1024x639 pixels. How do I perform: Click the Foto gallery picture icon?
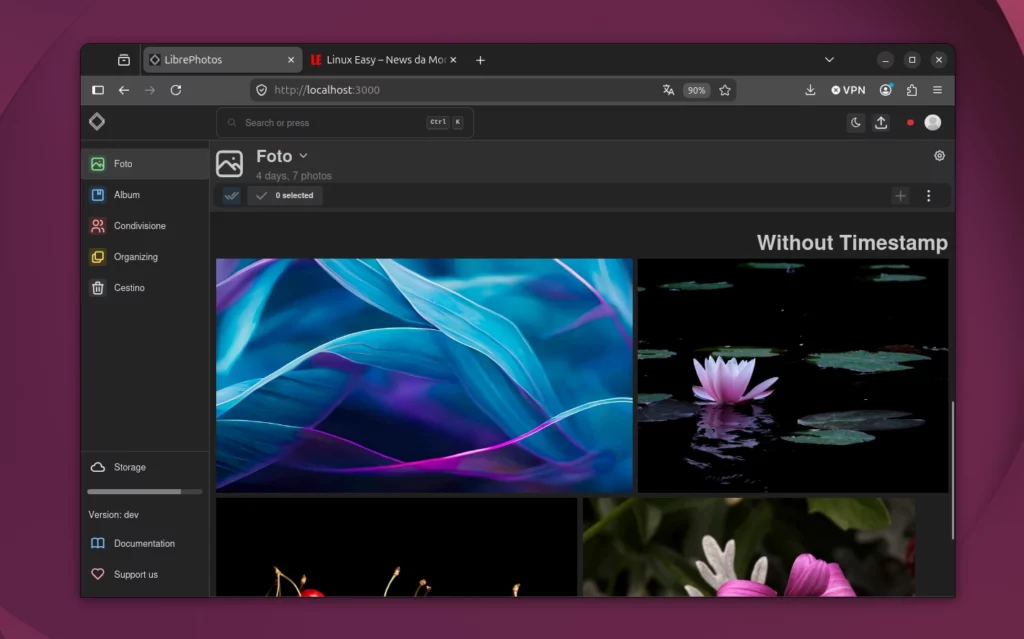pyautogui.click(x=229, y=163)
